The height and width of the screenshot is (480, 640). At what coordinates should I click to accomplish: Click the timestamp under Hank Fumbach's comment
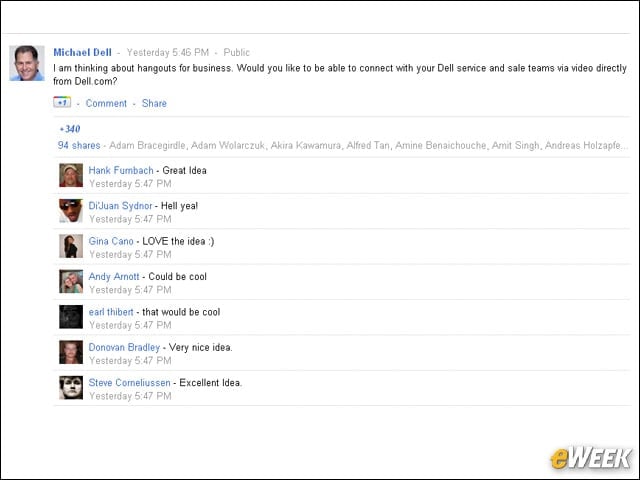tap(130, 184)
